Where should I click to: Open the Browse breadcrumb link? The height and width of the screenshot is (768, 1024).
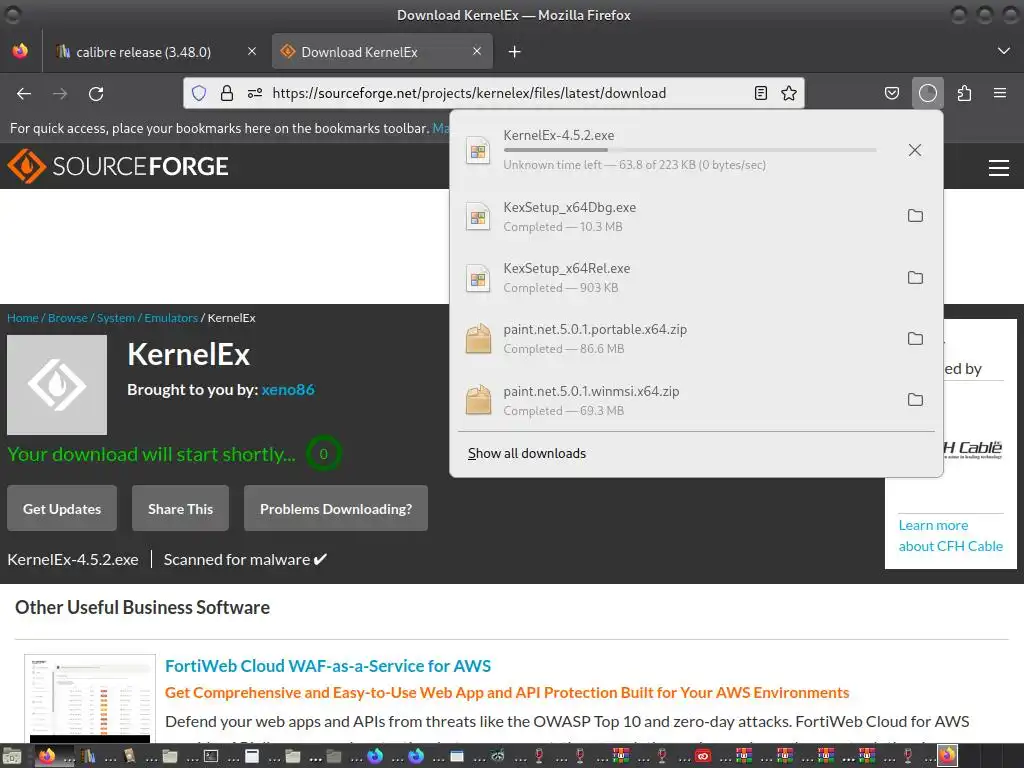[x=68, y=318]
